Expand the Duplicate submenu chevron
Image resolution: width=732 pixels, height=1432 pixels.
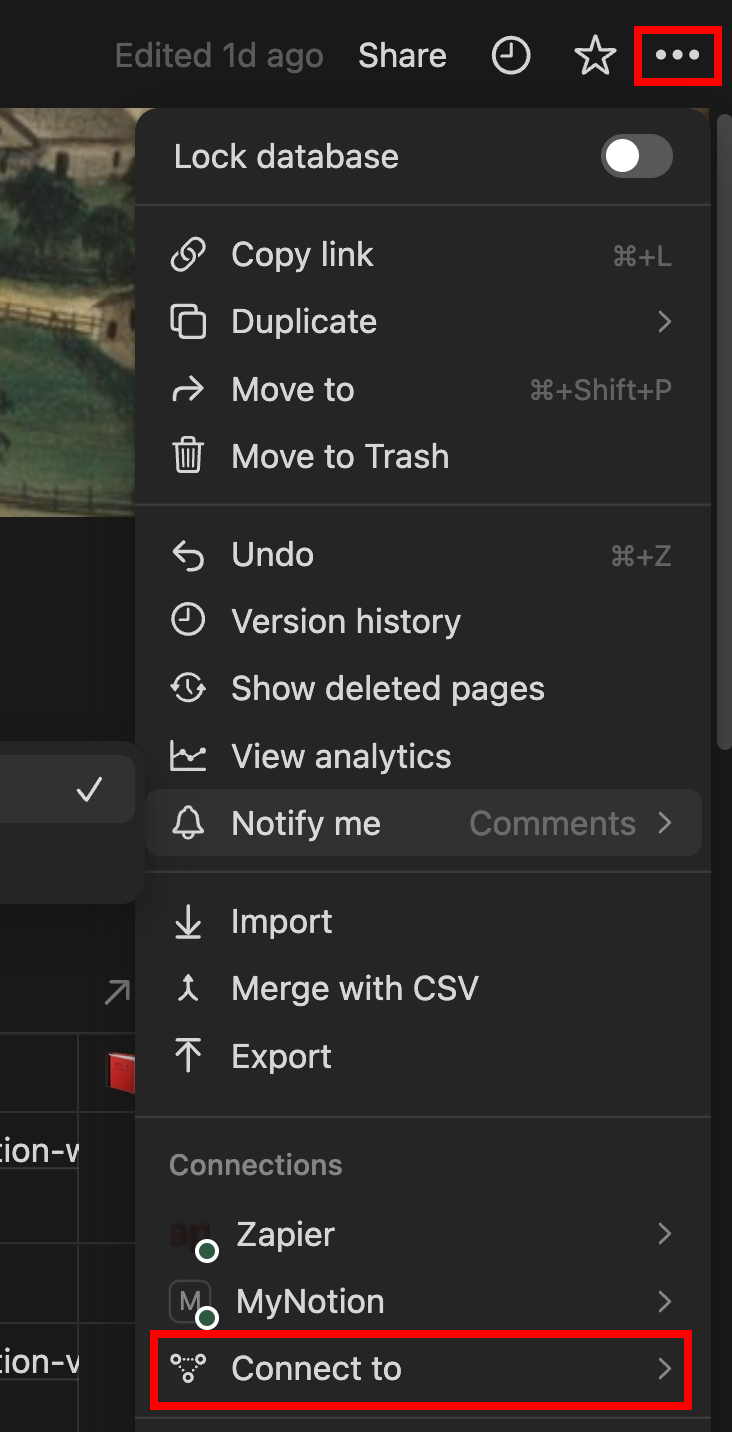click(x=664, y=322)
